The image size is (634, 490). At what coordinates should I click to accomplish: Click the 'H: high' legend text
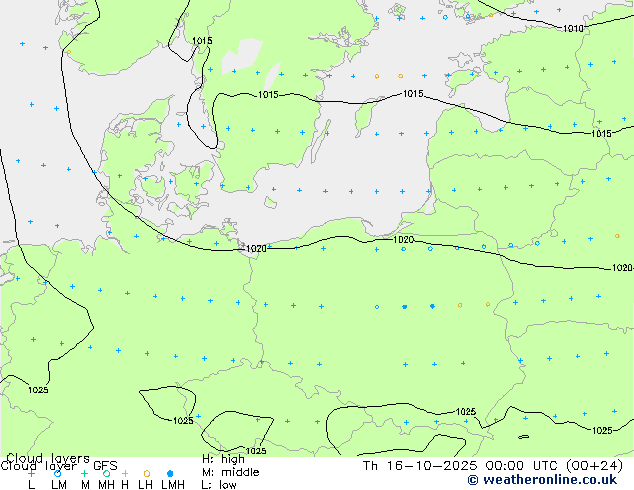223,459
